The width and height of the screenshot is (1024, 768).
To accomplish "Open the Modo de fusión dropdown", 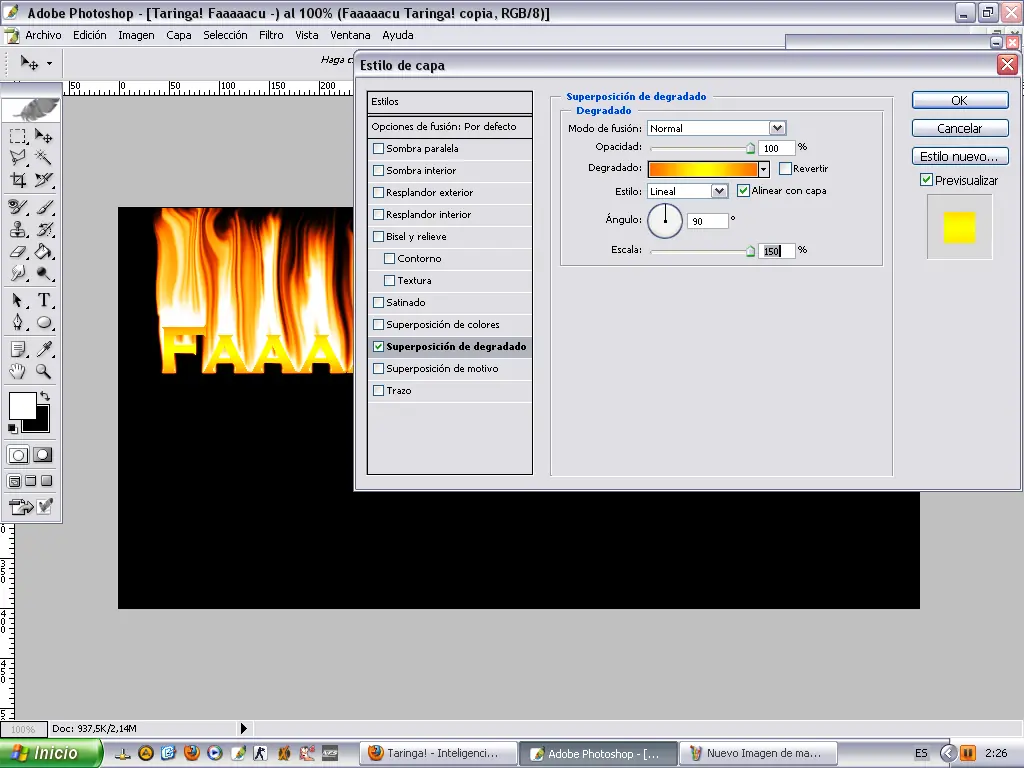I will [776, 128].
